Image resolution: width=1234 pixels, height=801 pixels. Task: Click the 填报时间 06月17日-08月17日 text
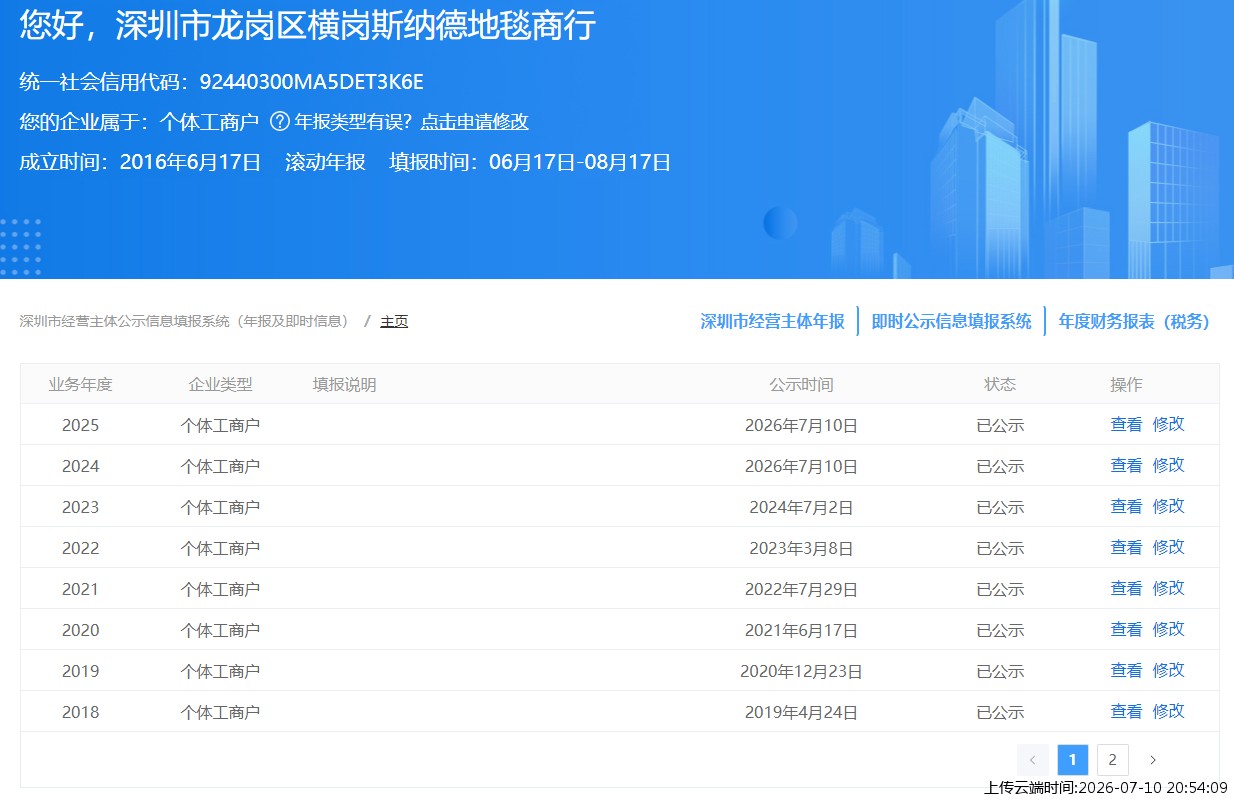point(530,162)
